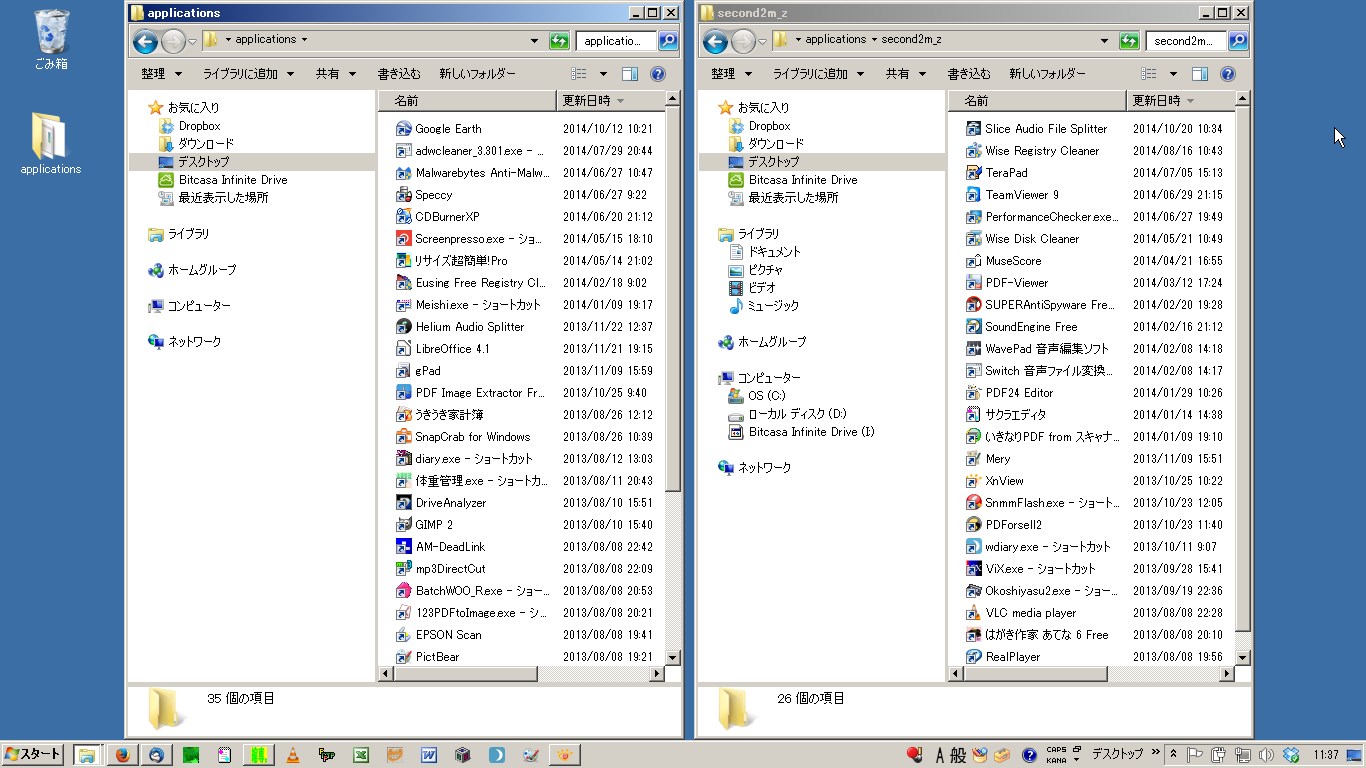The image size is (1366, 768).
Task: Refresh the applications folder view
Action: [x=560, y=41]
